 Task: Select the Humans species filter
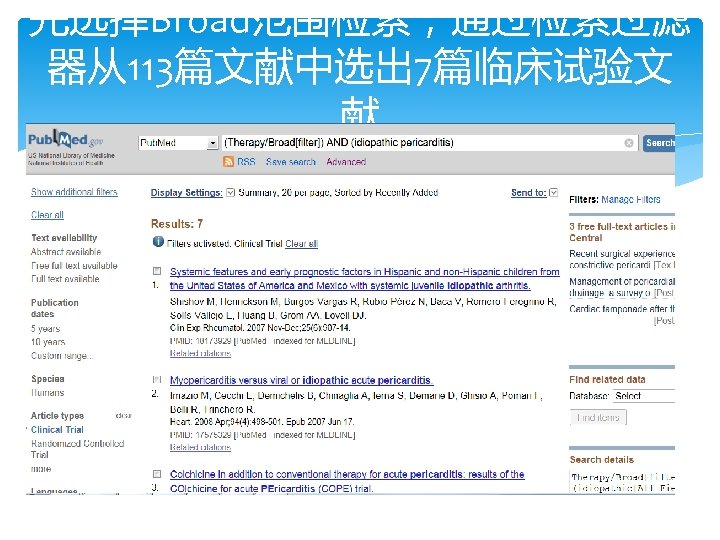tap(48, 393)
